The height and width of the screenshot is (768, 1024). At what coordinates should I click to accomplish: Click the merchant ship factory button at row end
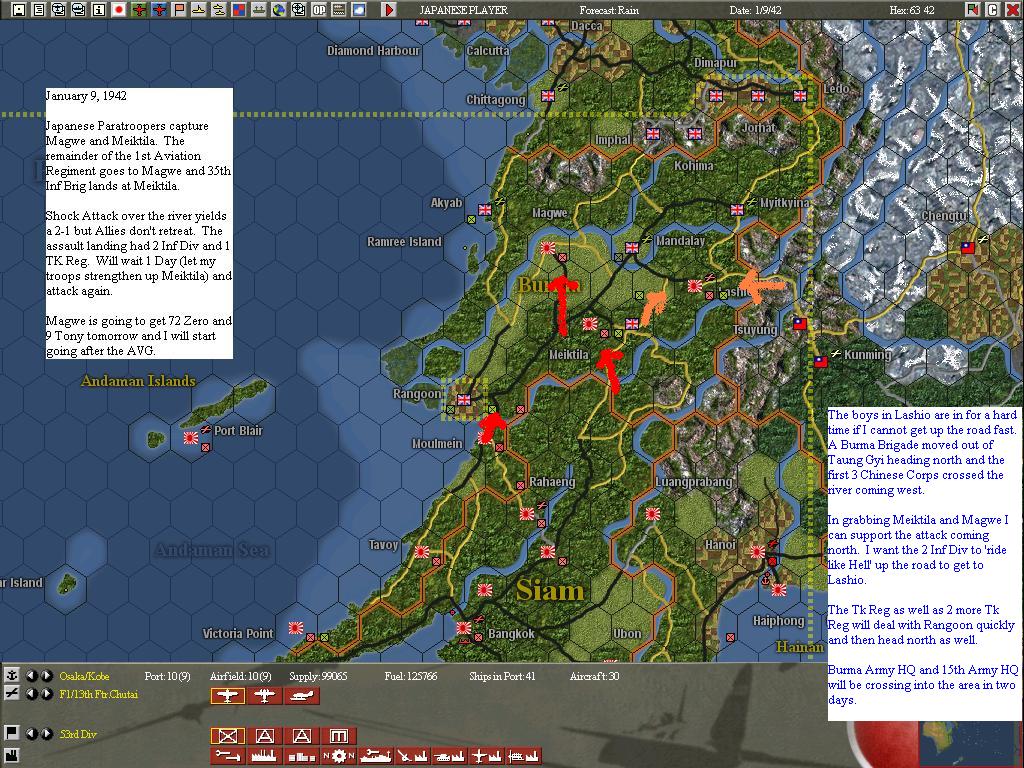tap(524, 756)
